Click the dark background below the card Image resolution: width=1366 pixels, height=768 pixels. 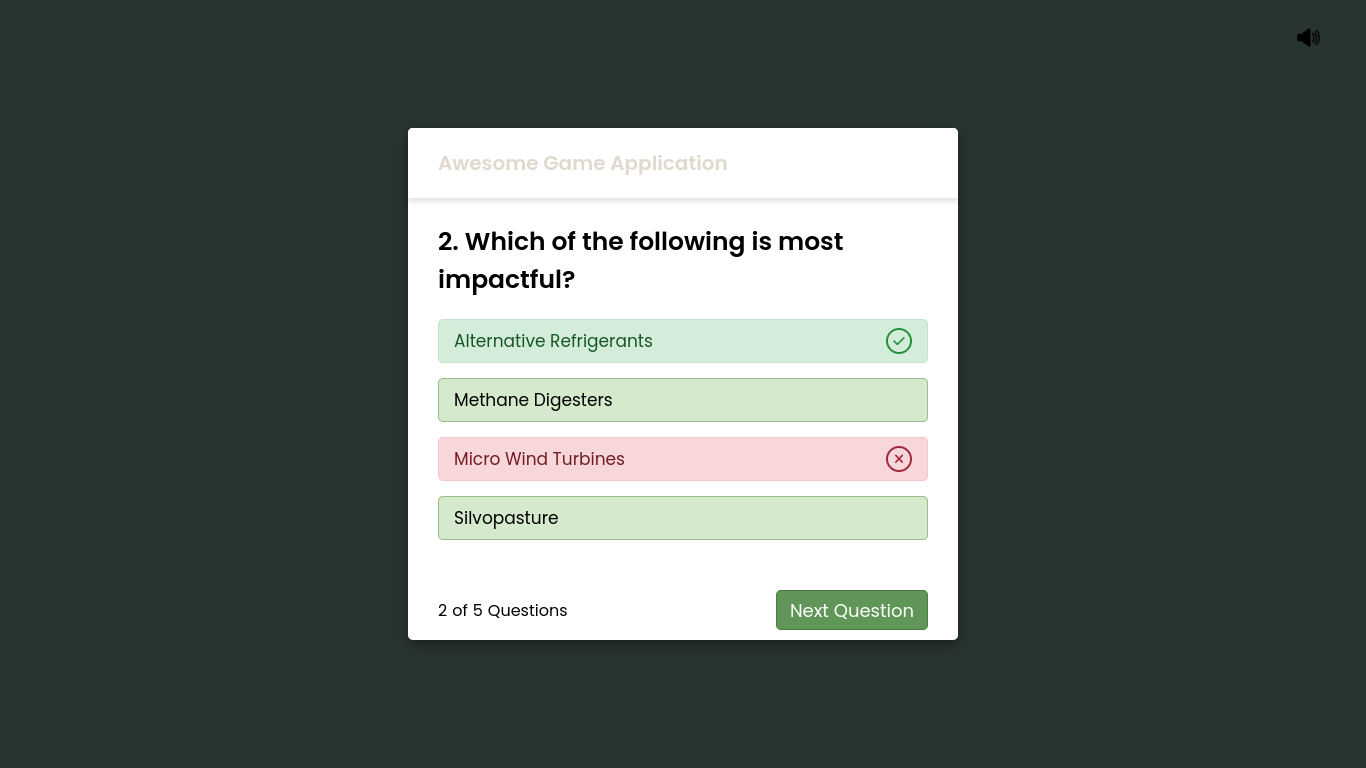pos(683,705)
